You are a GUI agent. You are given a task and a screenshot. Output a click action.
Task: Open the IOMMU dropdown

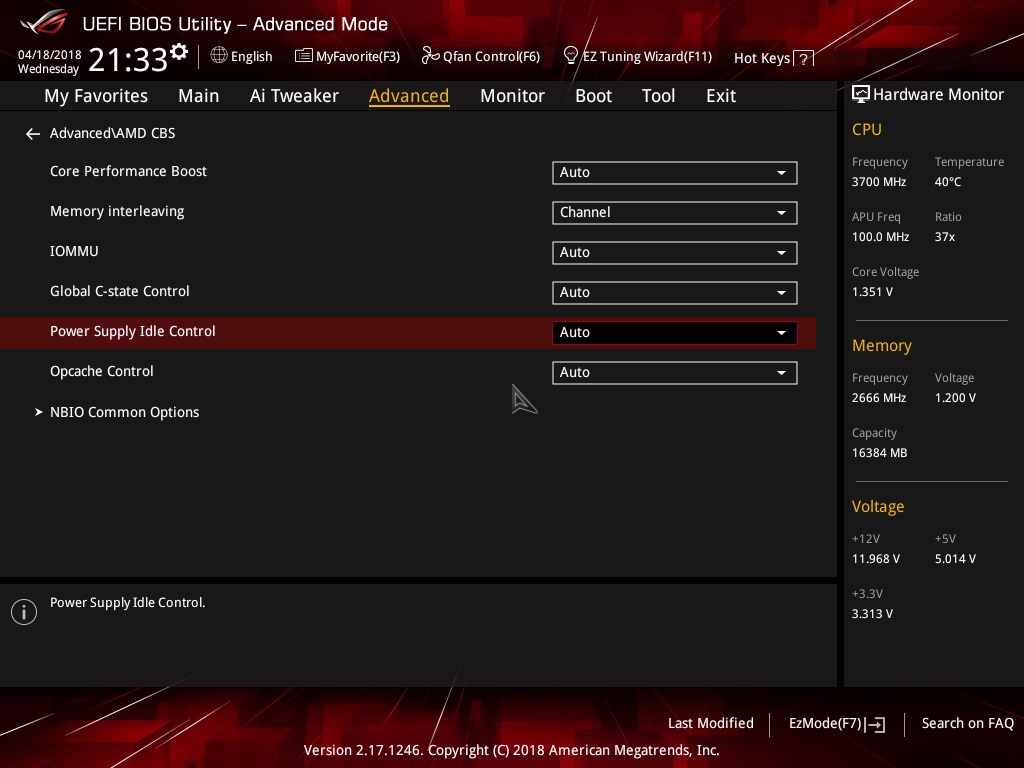[x=675, y=253]
